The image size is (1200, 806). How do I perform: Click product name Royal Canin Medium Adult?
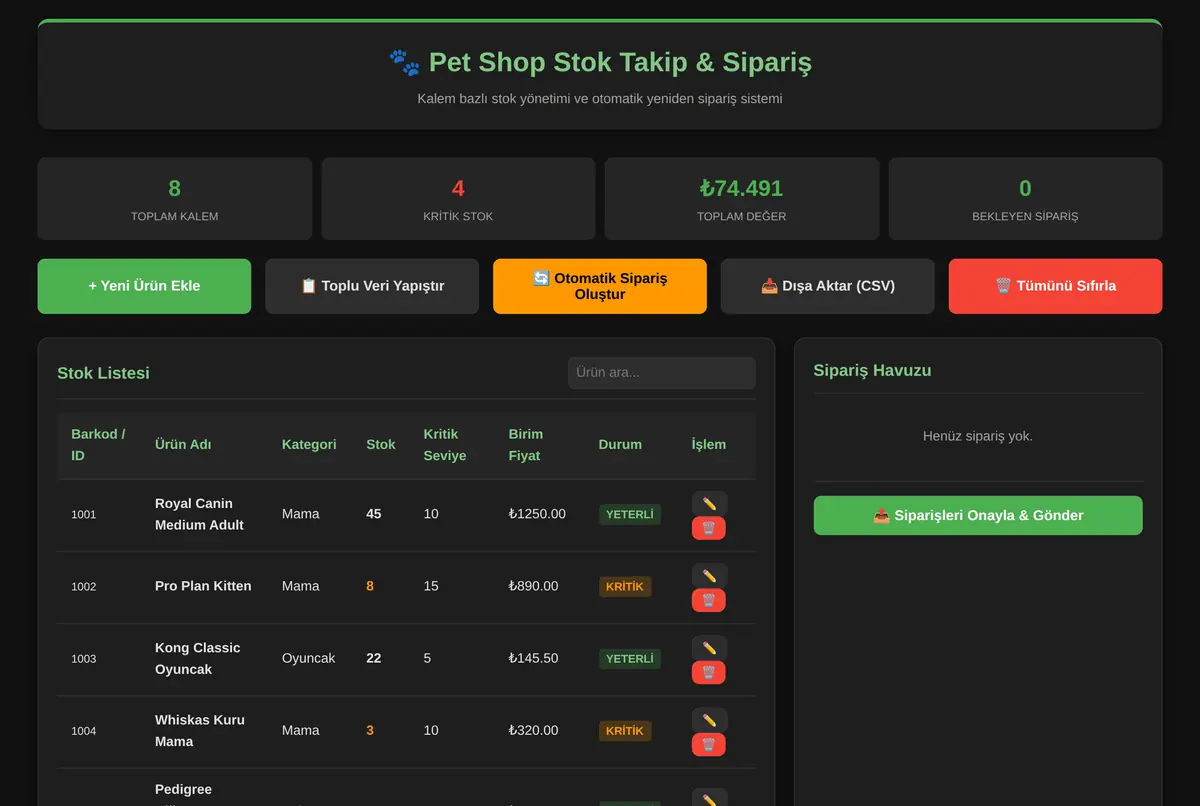199,514
